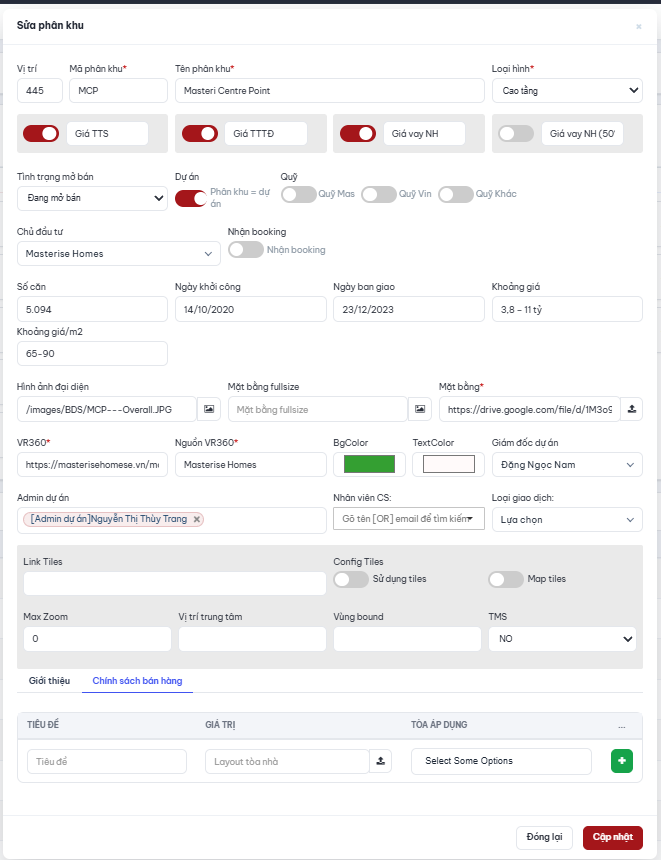Screen dimensions: 661x860
Task: Open Giám đốc dự án dropdown
Action: coord(567,465)
